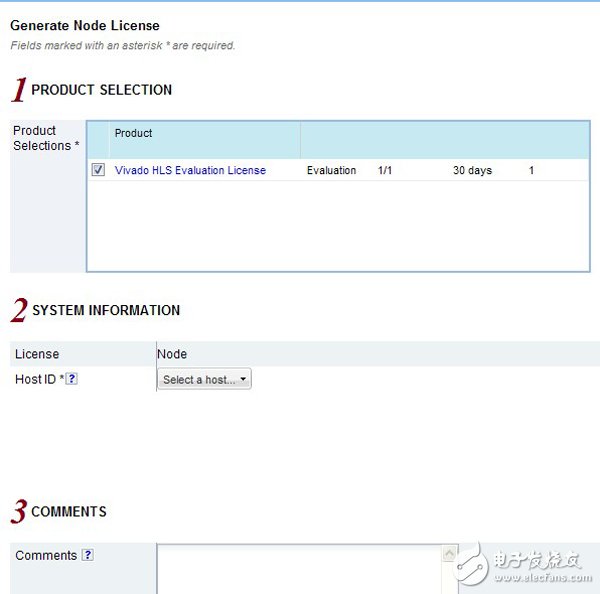The height and width of the screenshot is (594, 600).
Task: Click the Generate Node License title
Action: pos(84,26)
